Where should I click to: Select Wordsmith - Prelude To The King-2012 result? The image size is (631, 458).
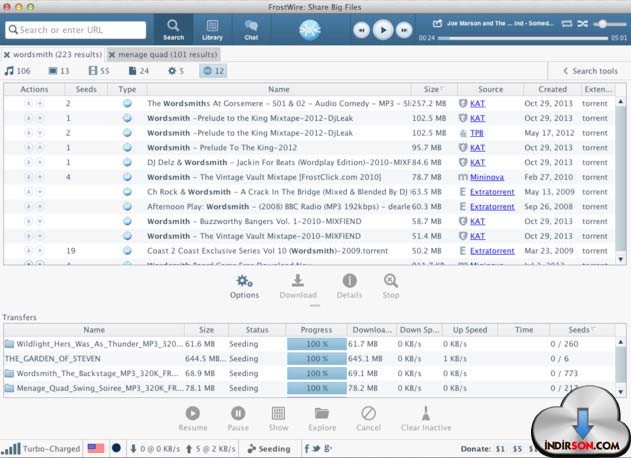tap(308, 148)
